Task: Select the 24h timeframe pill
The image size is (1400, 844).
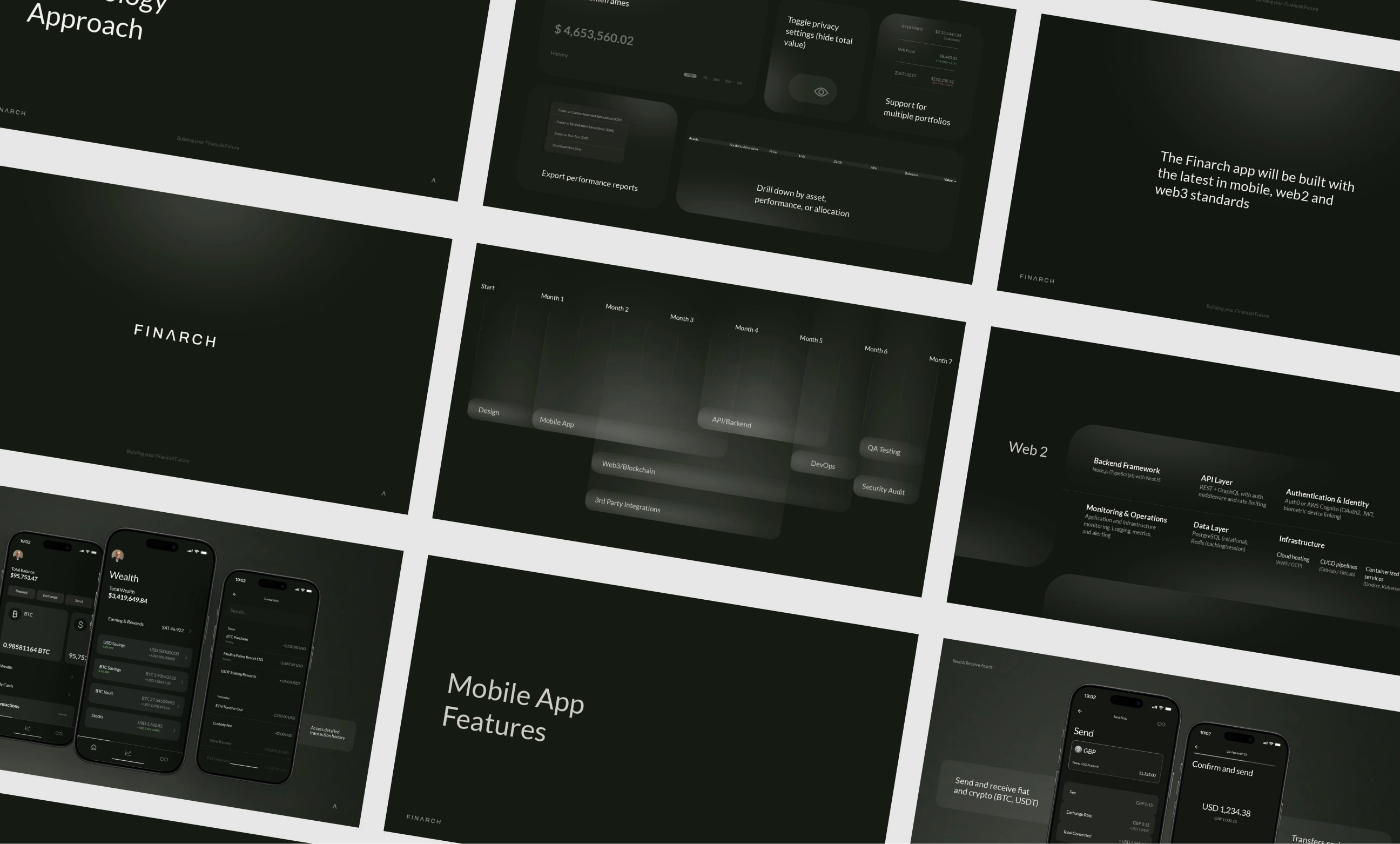Action: (x=690, y=76)
